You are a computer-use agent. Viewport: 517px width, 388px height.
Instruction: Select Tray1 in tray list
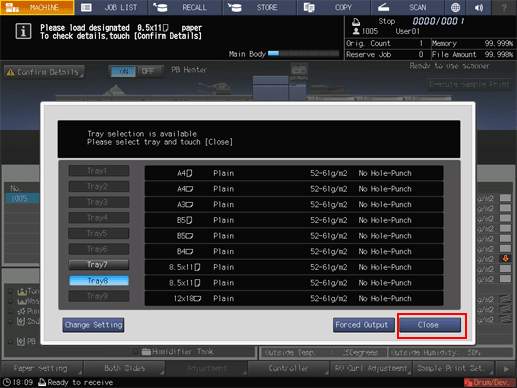(99, 171)
